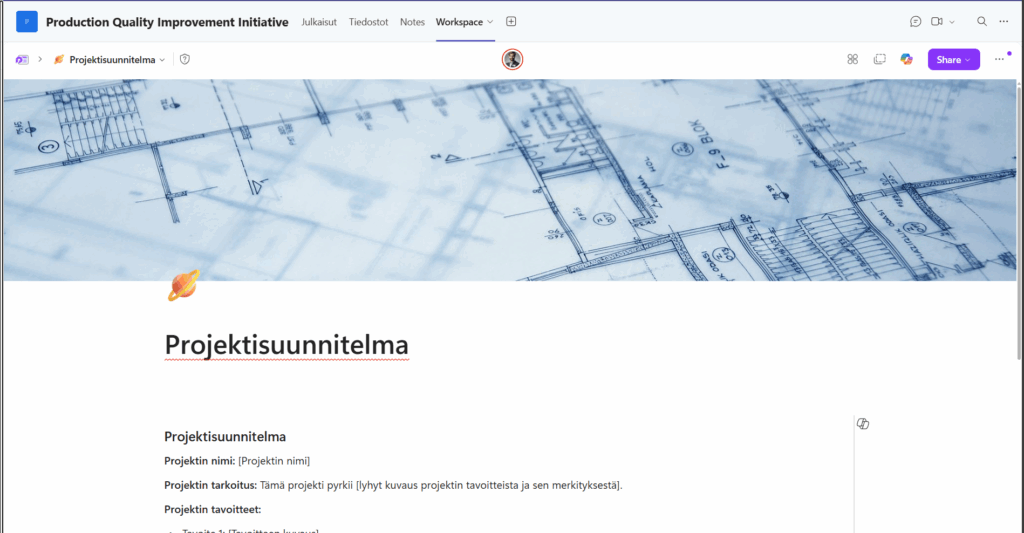Image resolution: width=1024 pixels, height=533 pixels.
Task: Click the vertical page scrollbar
Action: pyautogui.click(x=1019, y=222)
